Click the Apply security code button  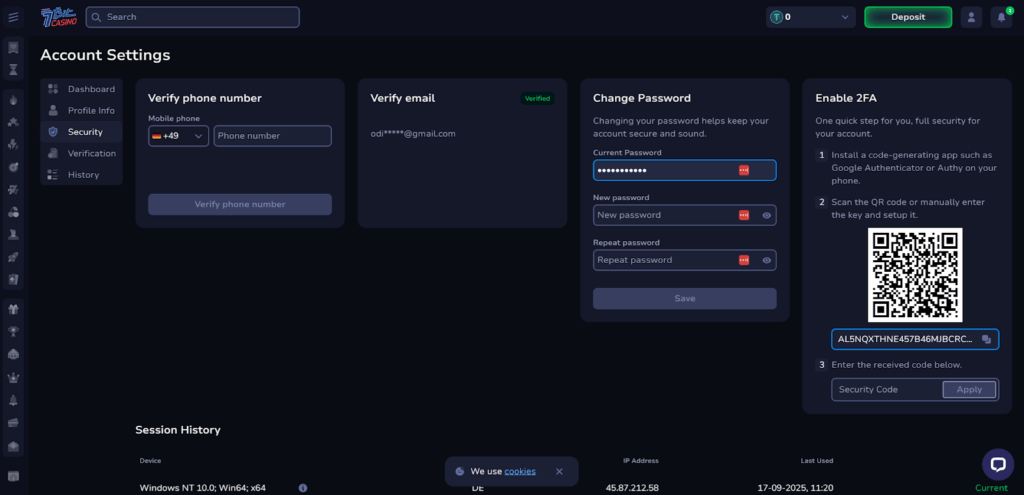click(969, 389)
